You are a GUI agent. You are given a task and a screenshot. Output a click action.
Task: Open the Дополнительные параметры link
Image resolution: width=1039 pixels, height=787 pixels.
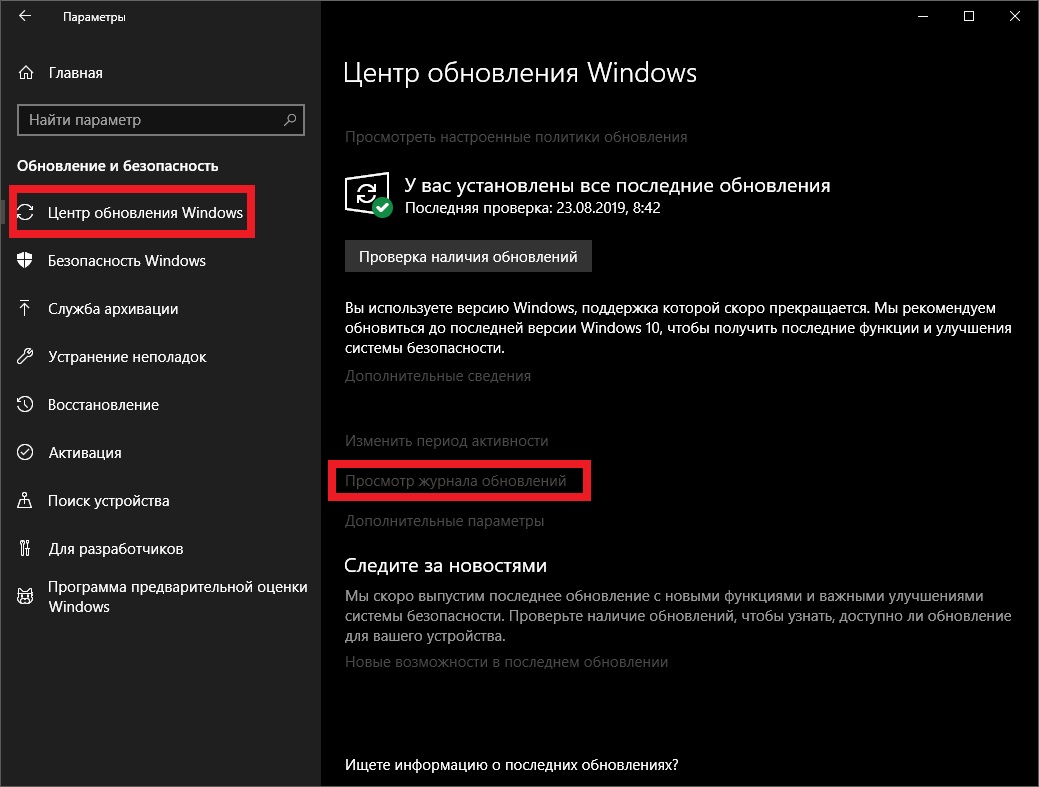pyautogui.click(x=444, y=521)
